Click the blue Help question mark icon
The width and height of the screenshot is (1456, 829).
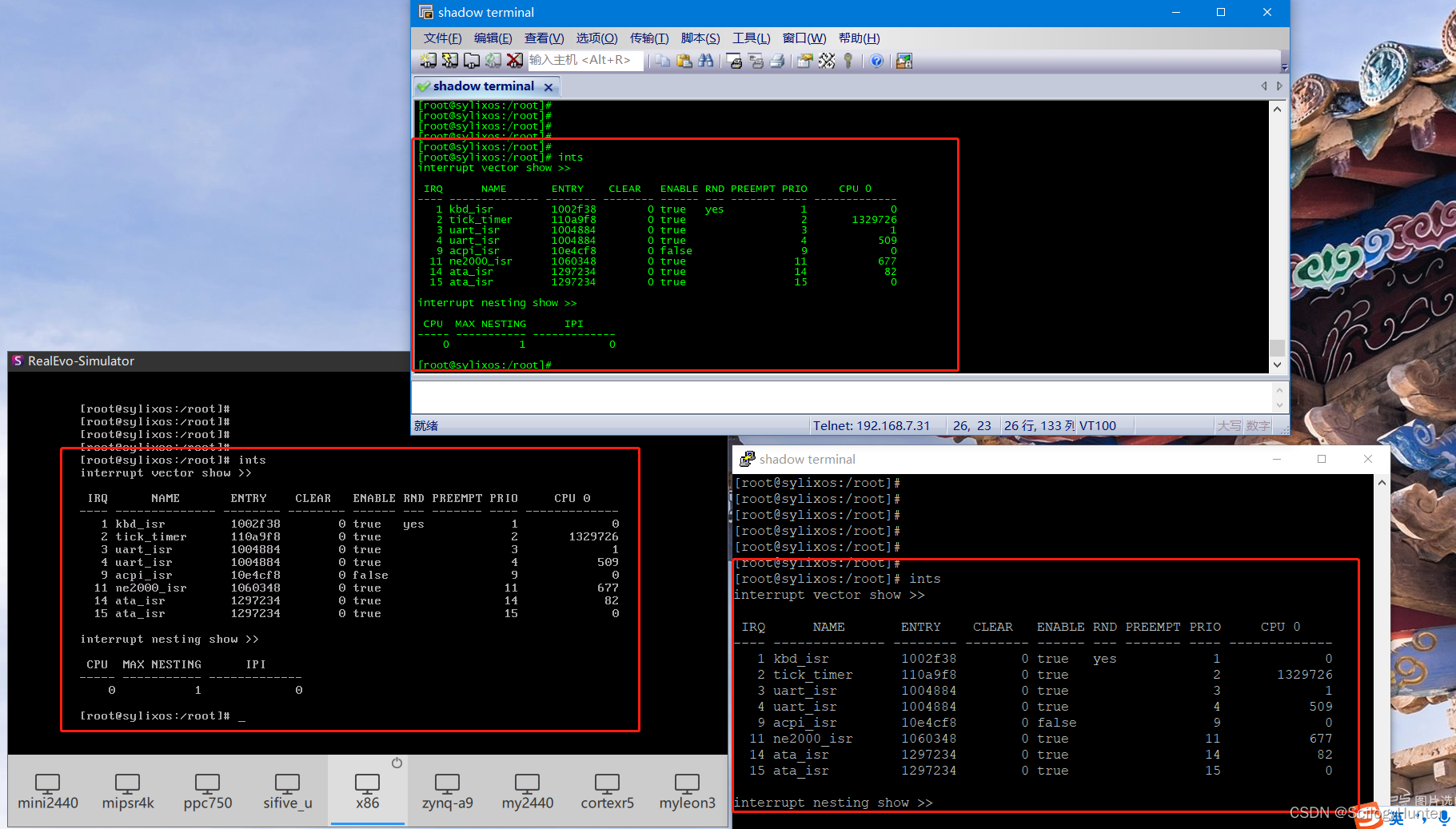click(877, 61)
